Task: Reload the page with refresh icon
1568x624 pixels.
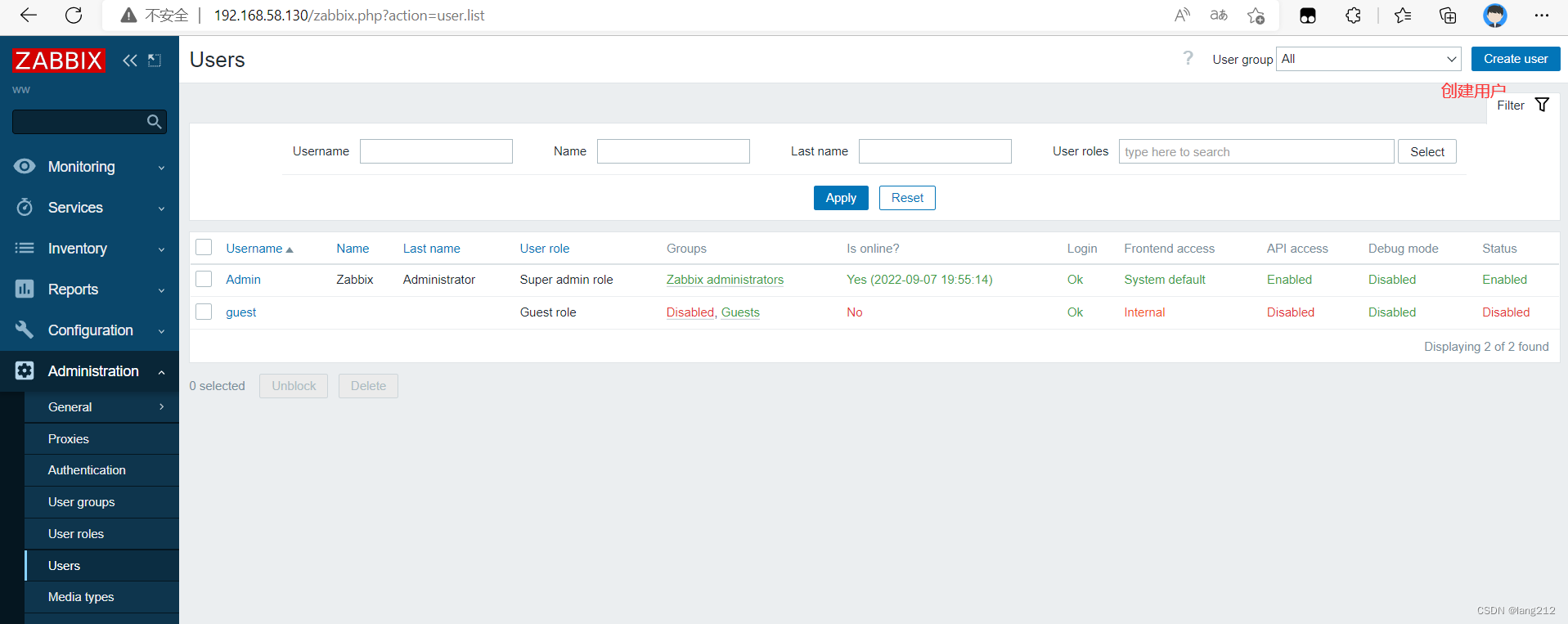Action: point(74,16)
